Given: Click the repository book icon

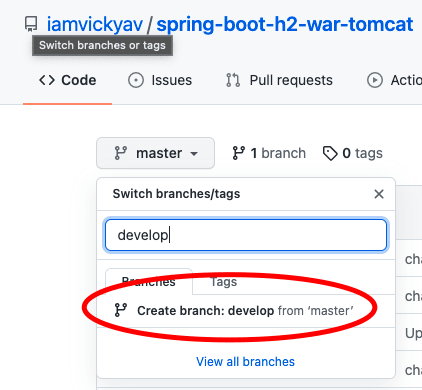Looking at the screenshot, I should tap(31, 25).
